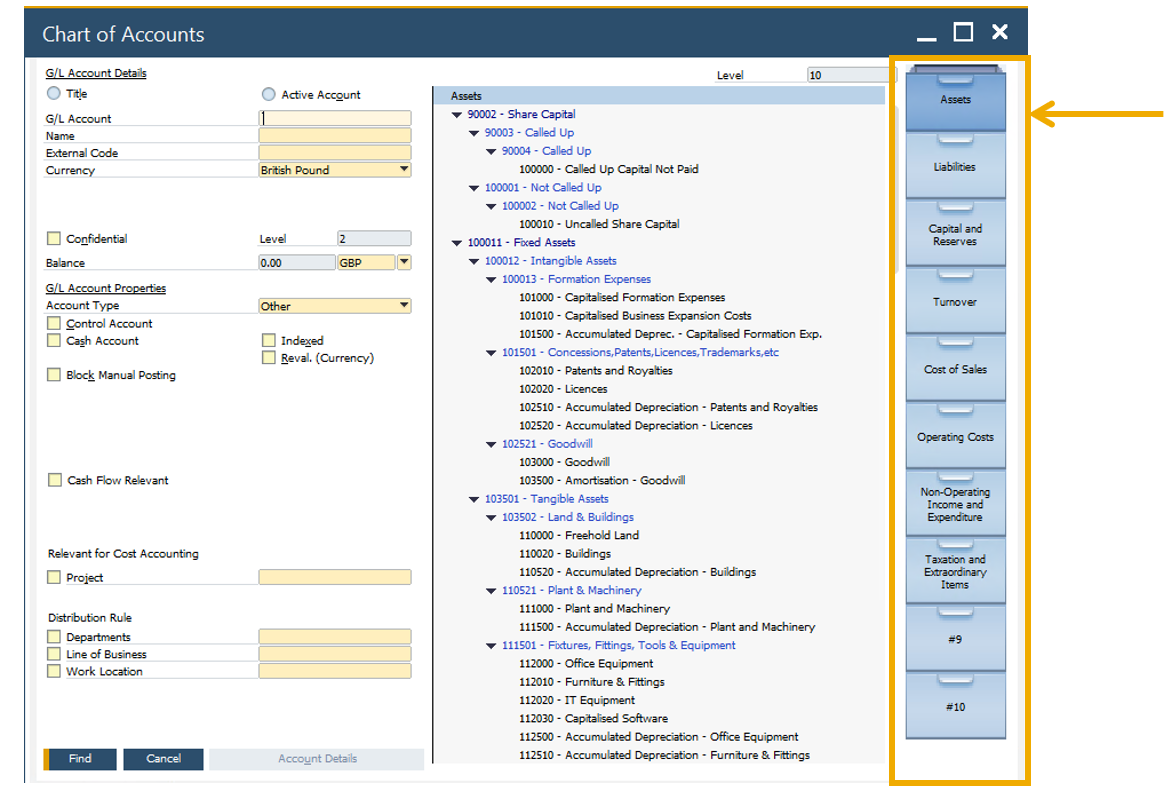
Task: Click the Find button
Action: [80, 759]
